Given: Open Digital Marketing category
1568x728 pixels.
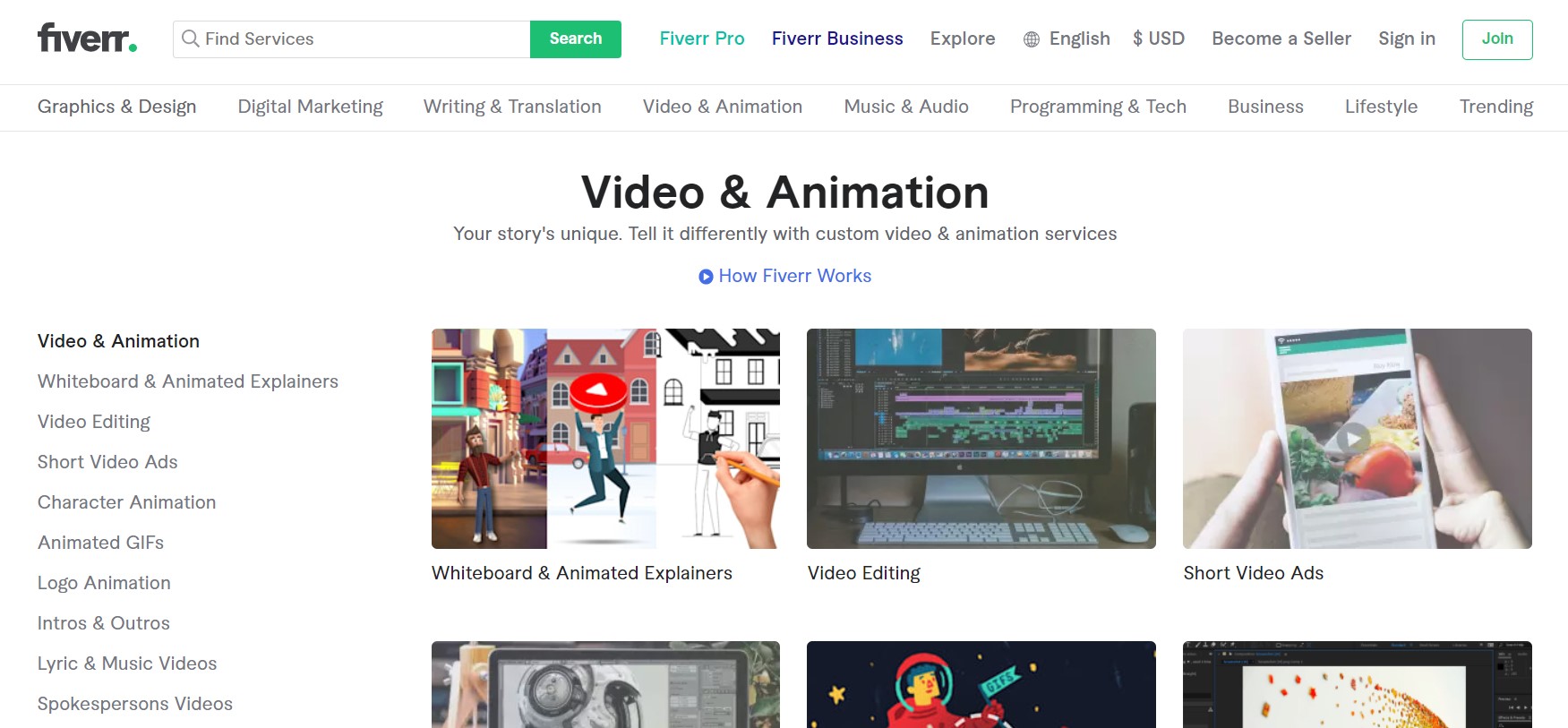Looking at the screenshot, I should pyautogui.click(x=311, y=107).
